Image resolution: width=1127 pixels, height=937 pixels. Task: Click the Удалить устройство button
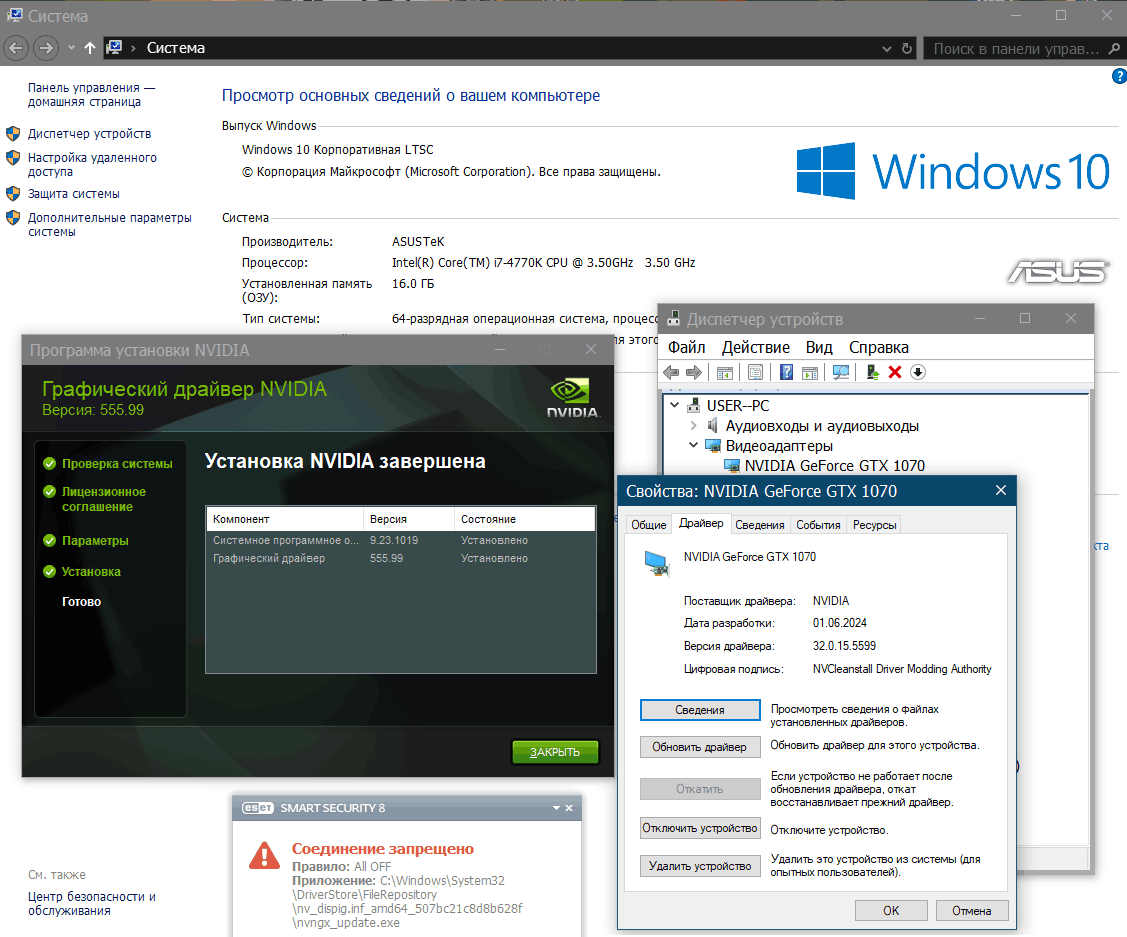tap(700, 866)
